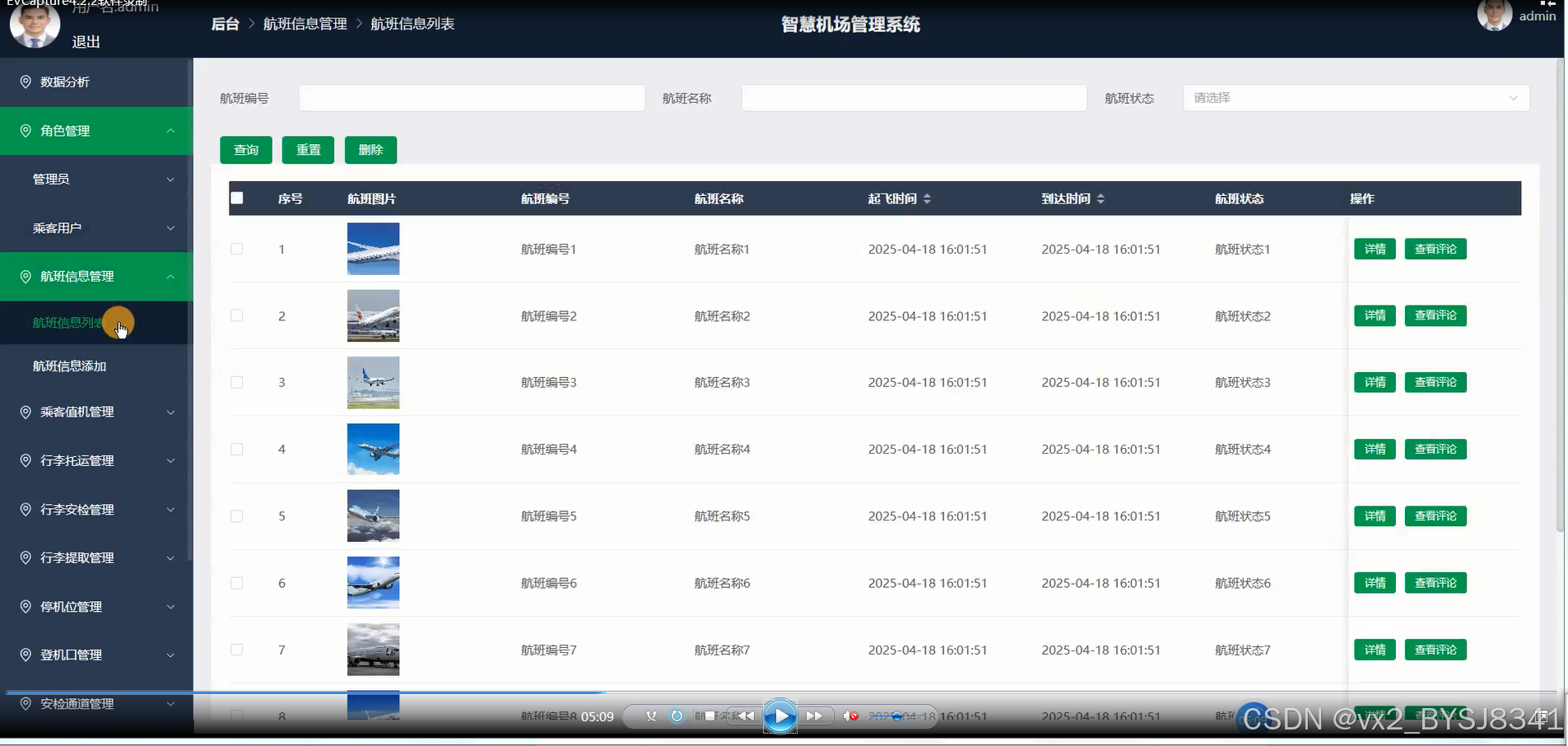The image size is (1568, 746).
Task: Open 详情 for 航班编号5
Action: point(1375,516)
